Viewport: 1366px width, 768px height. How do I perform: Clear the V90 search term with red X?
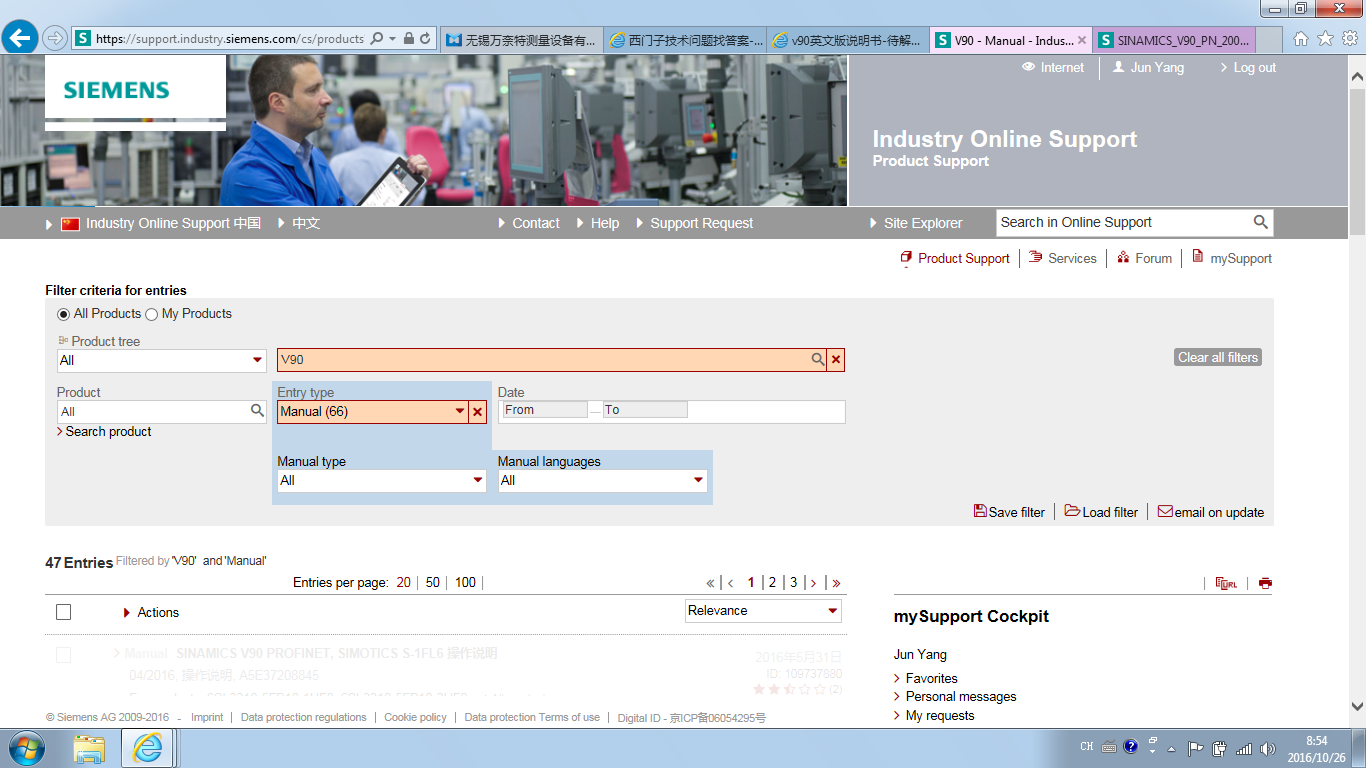[x=836, y=360]
